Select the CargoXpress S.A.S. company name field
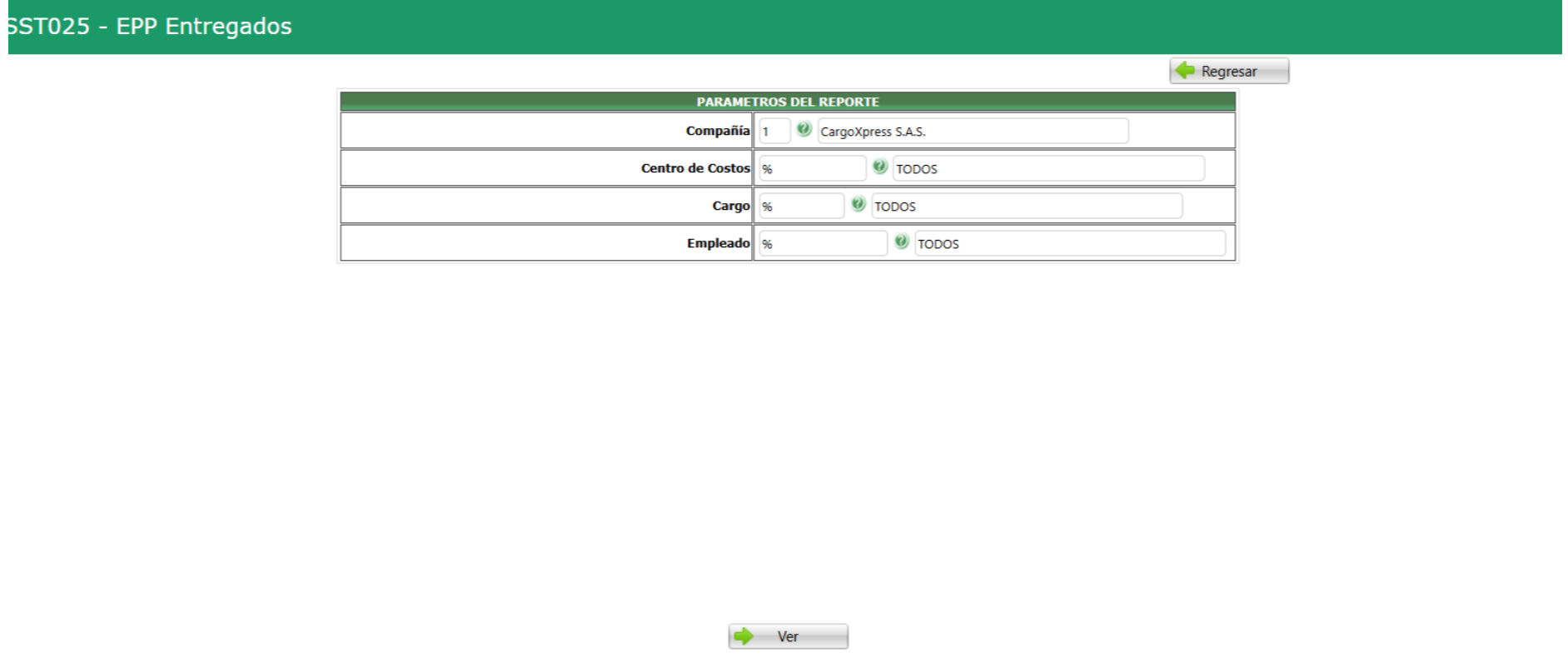The height and width of the screenshot is (658, 1568). [973, 131]
